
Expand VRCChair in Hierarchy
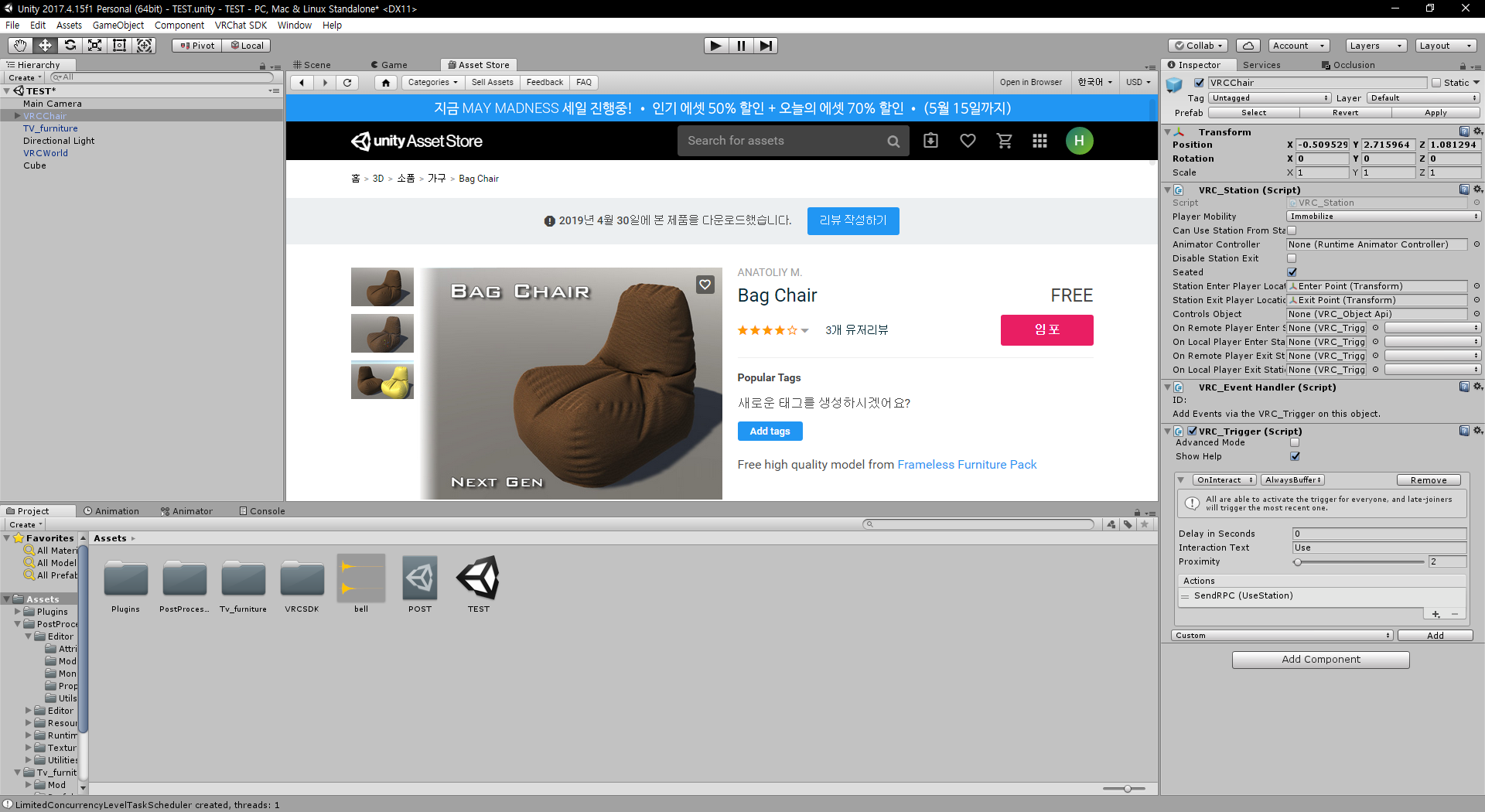point(17,116)
